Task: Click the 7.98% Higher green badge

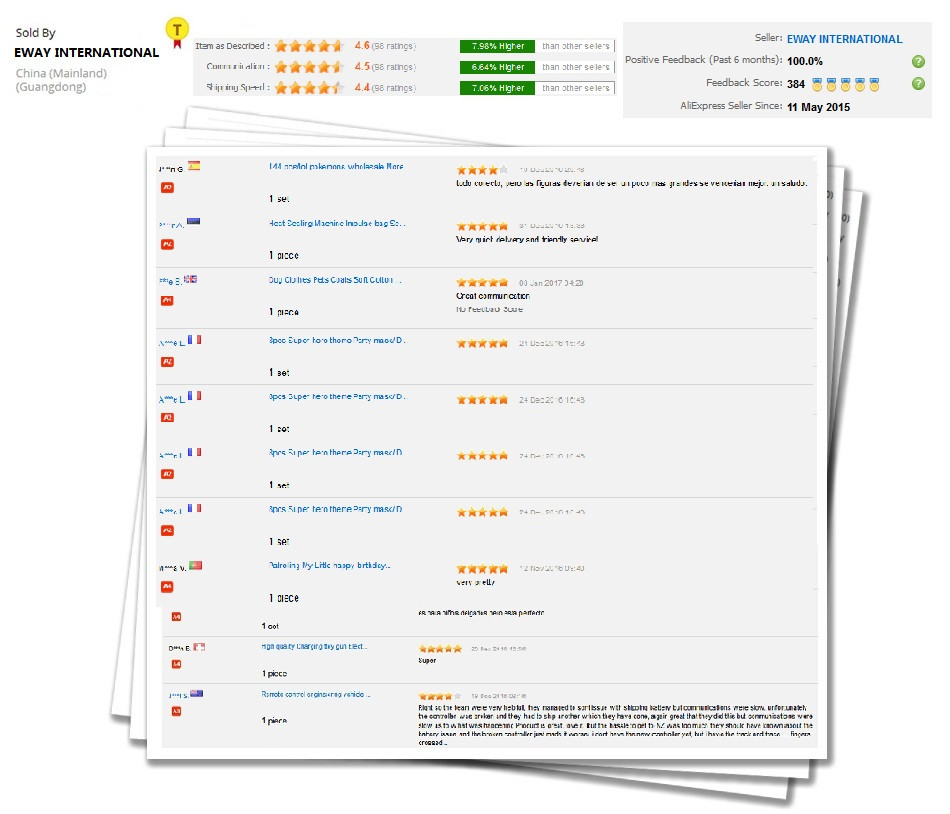Action: point(497,46)
